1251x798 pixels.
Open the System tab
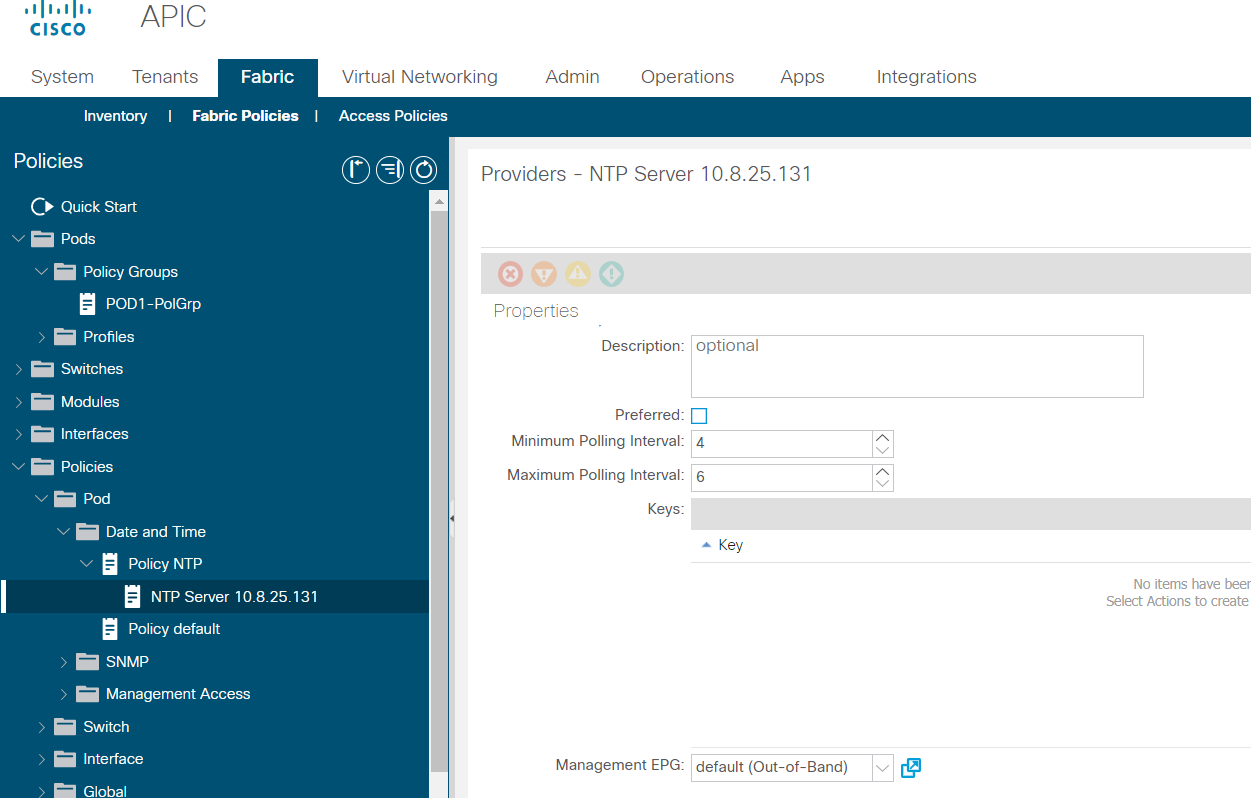pos(62,77)
